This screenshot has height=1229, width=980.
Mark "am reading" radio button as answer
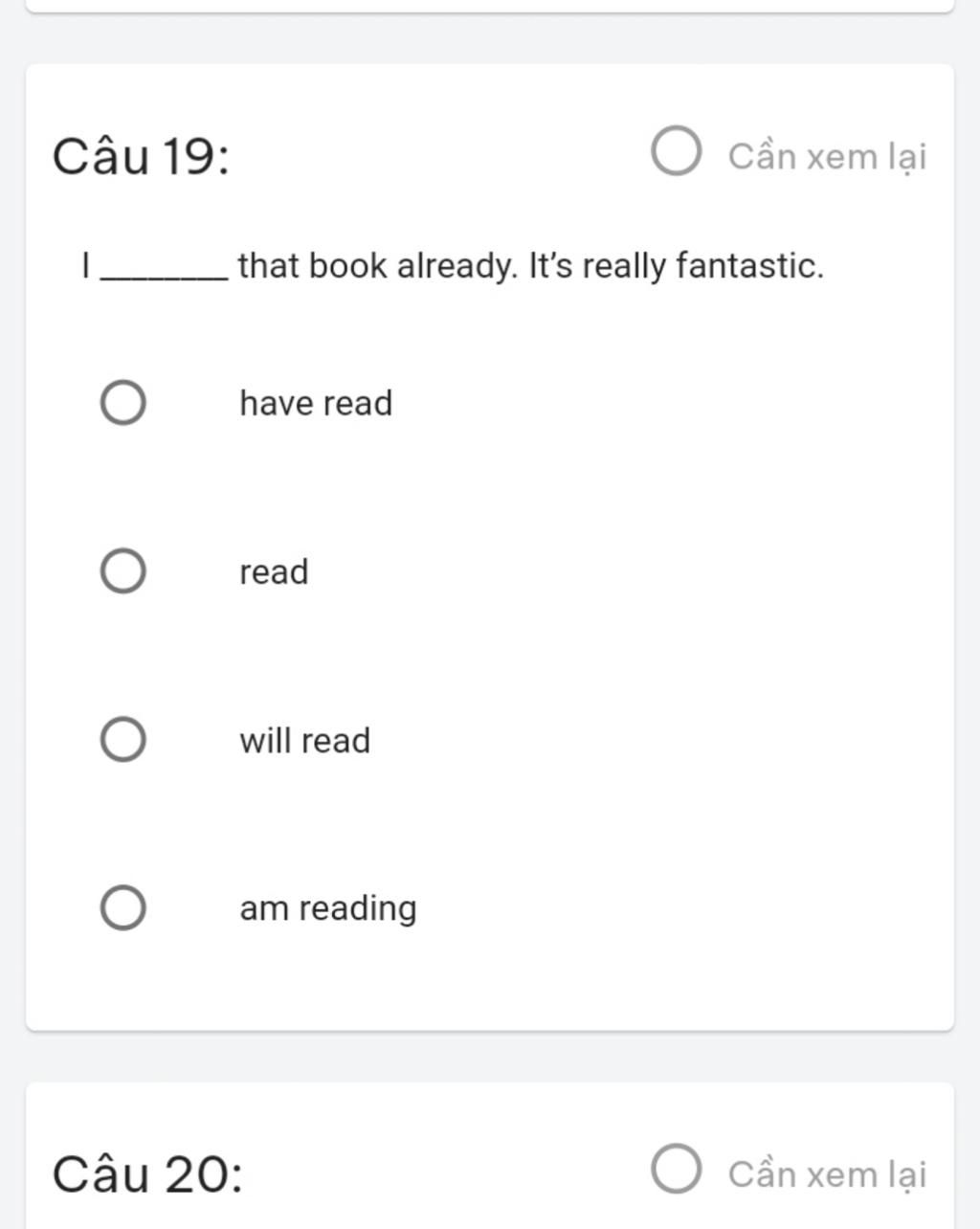123,907
